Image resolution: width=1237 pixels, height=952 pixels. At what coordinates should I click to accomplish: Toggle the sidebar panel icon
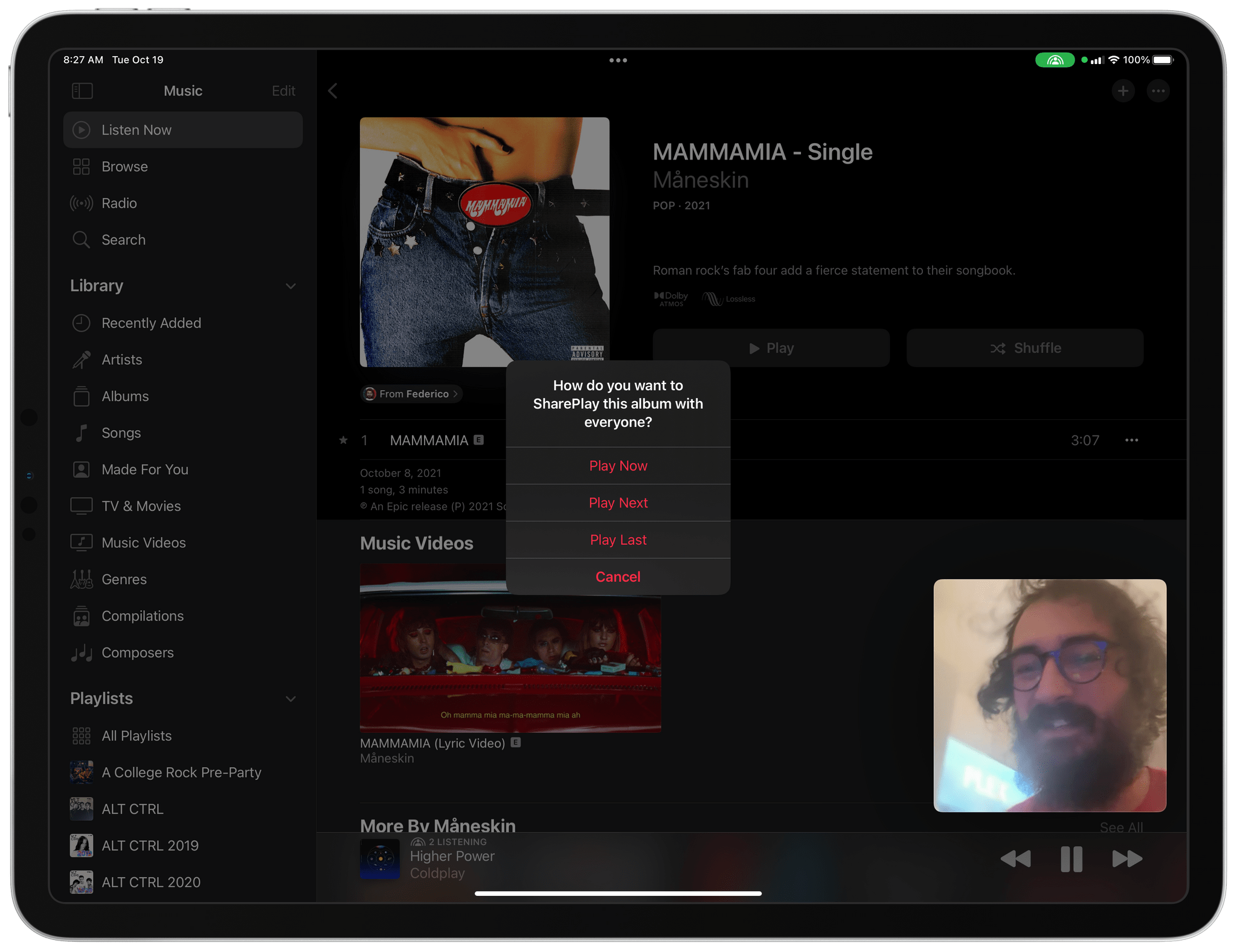[x=82, y=91]
